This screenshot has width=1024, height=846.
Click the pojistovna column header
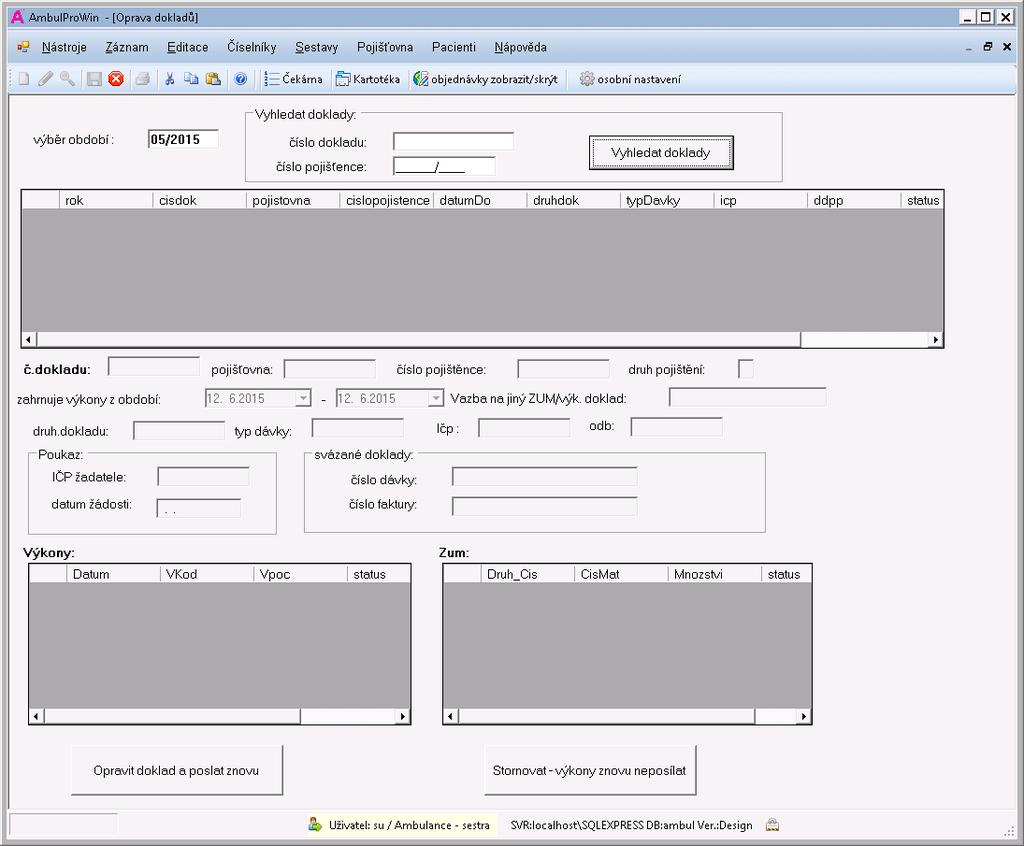coord(293,201)
